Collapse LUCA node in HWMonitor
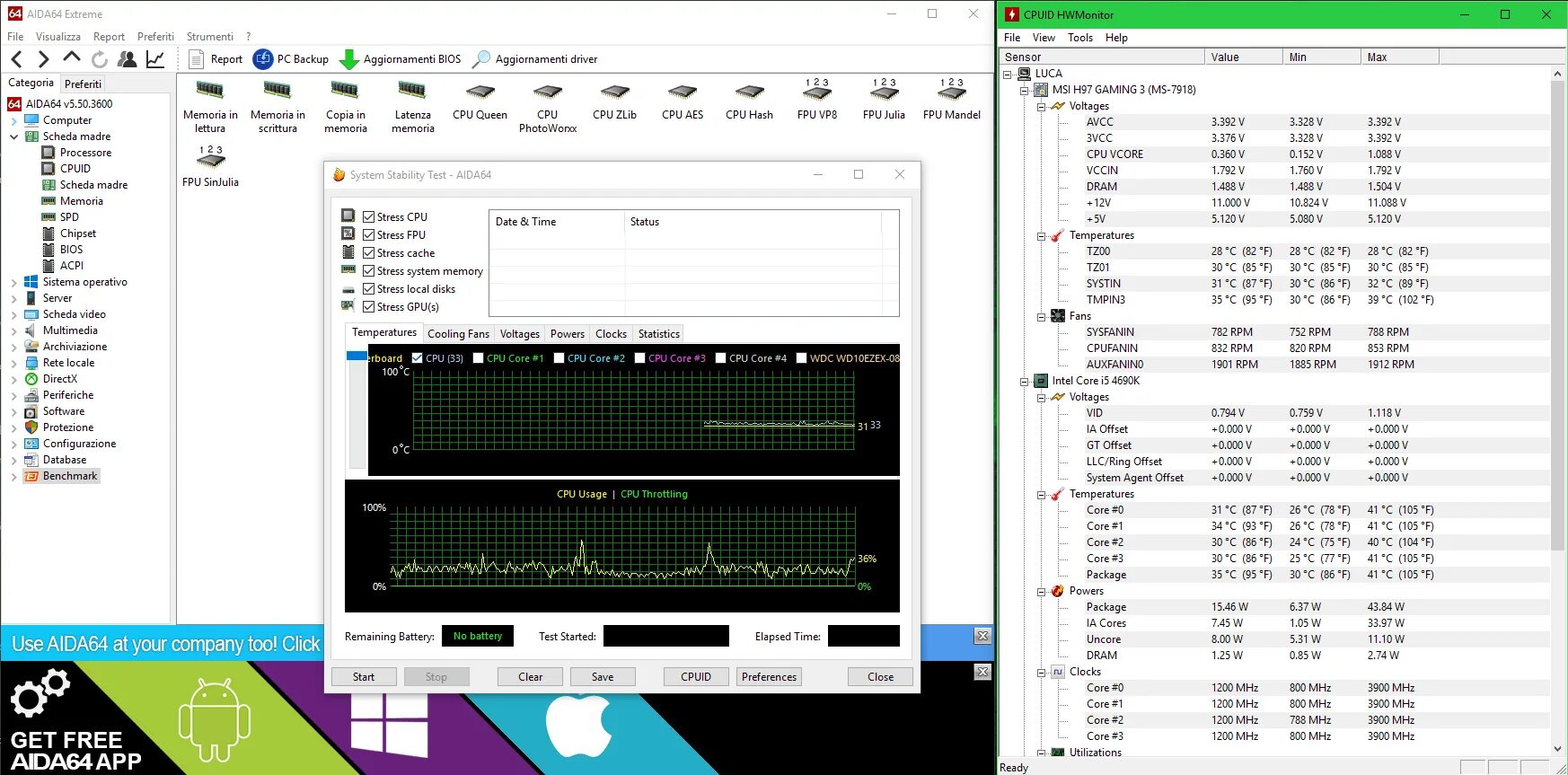 coord(1008,74)
